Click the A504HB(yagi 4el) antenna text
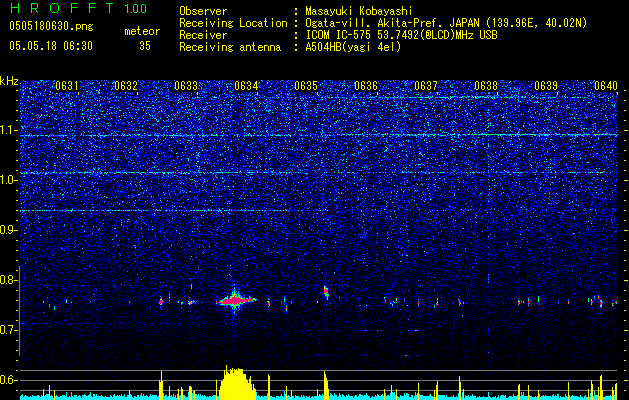629x400 pixels. click(353, 47)
